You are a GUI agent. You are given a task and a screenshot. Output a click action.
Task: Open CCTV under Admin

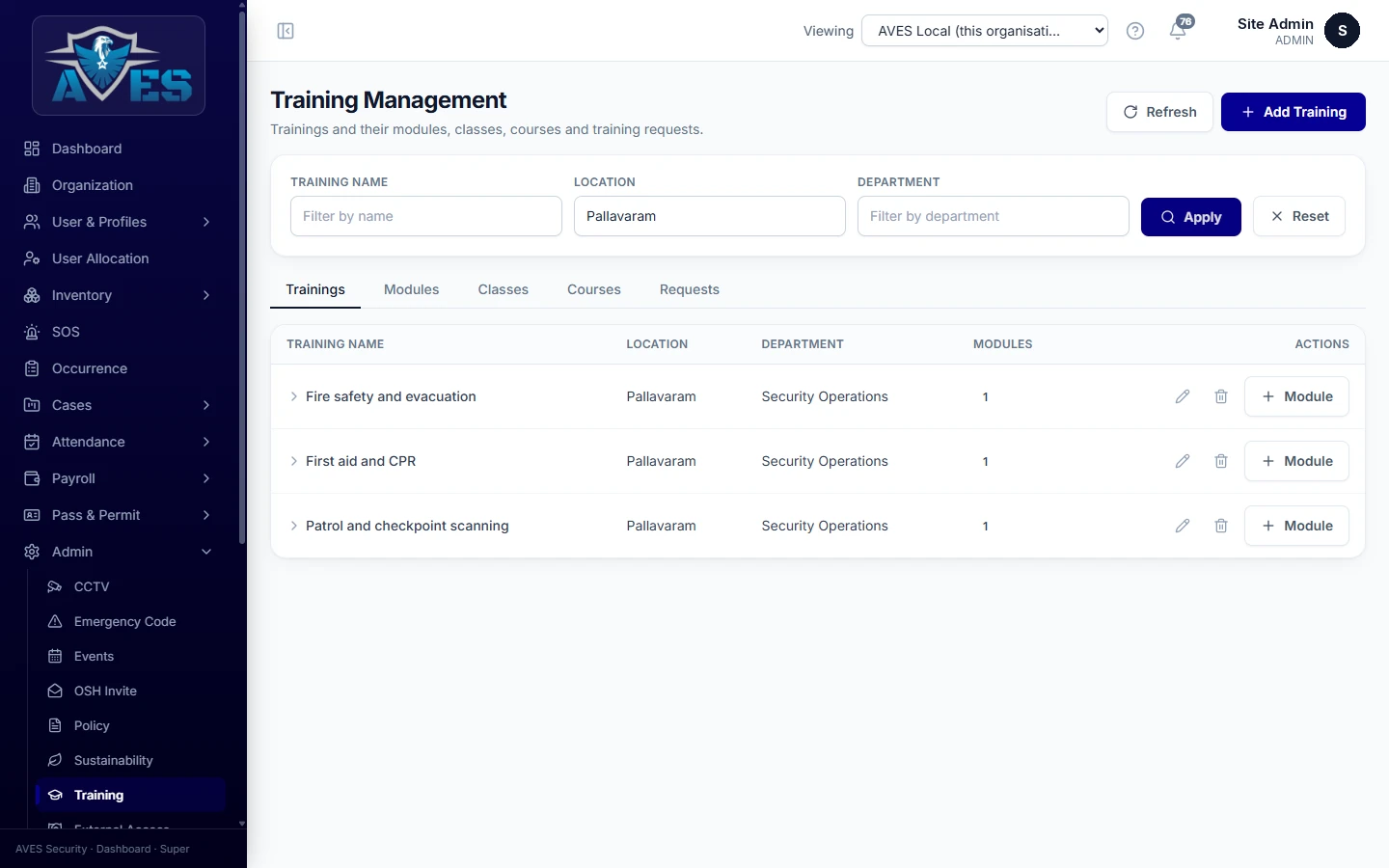coord(131,586)
